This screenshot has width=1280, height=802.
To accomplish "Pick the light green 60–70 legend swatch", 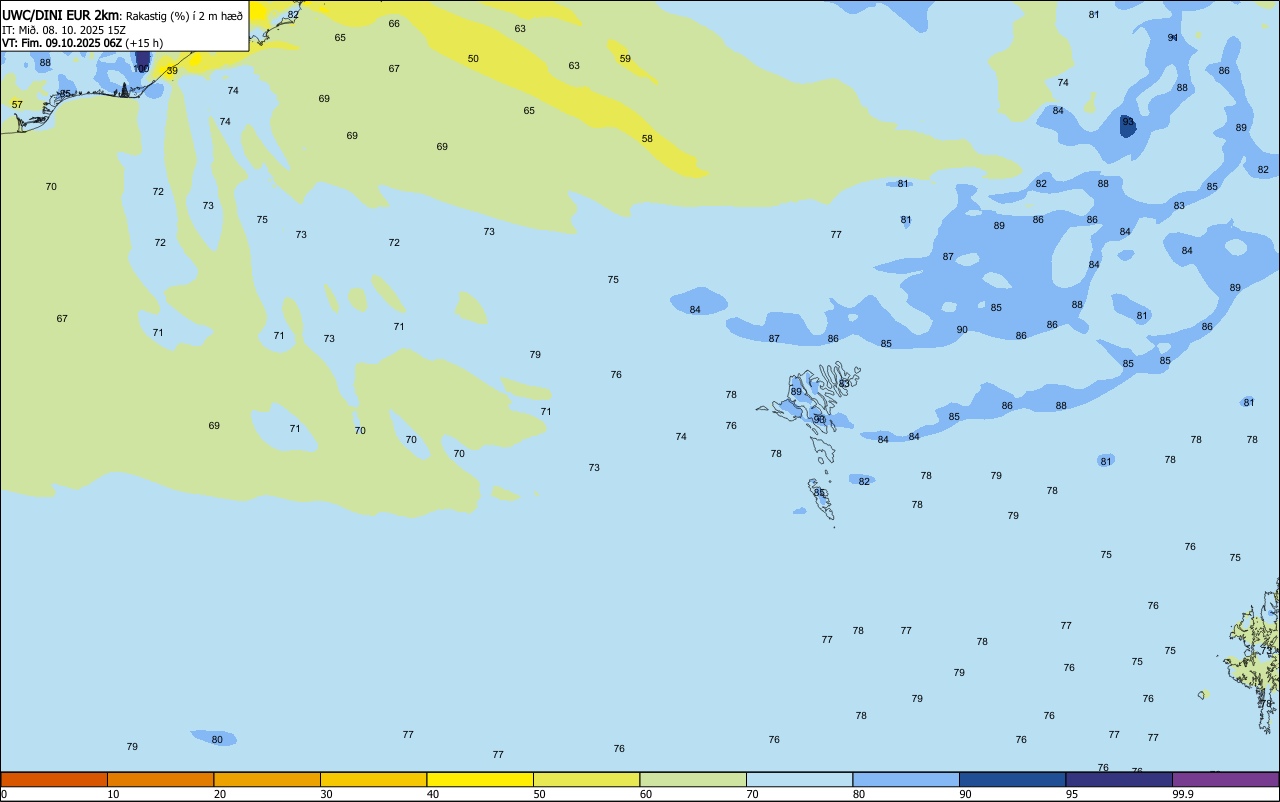I will click(x=693, y=779).
